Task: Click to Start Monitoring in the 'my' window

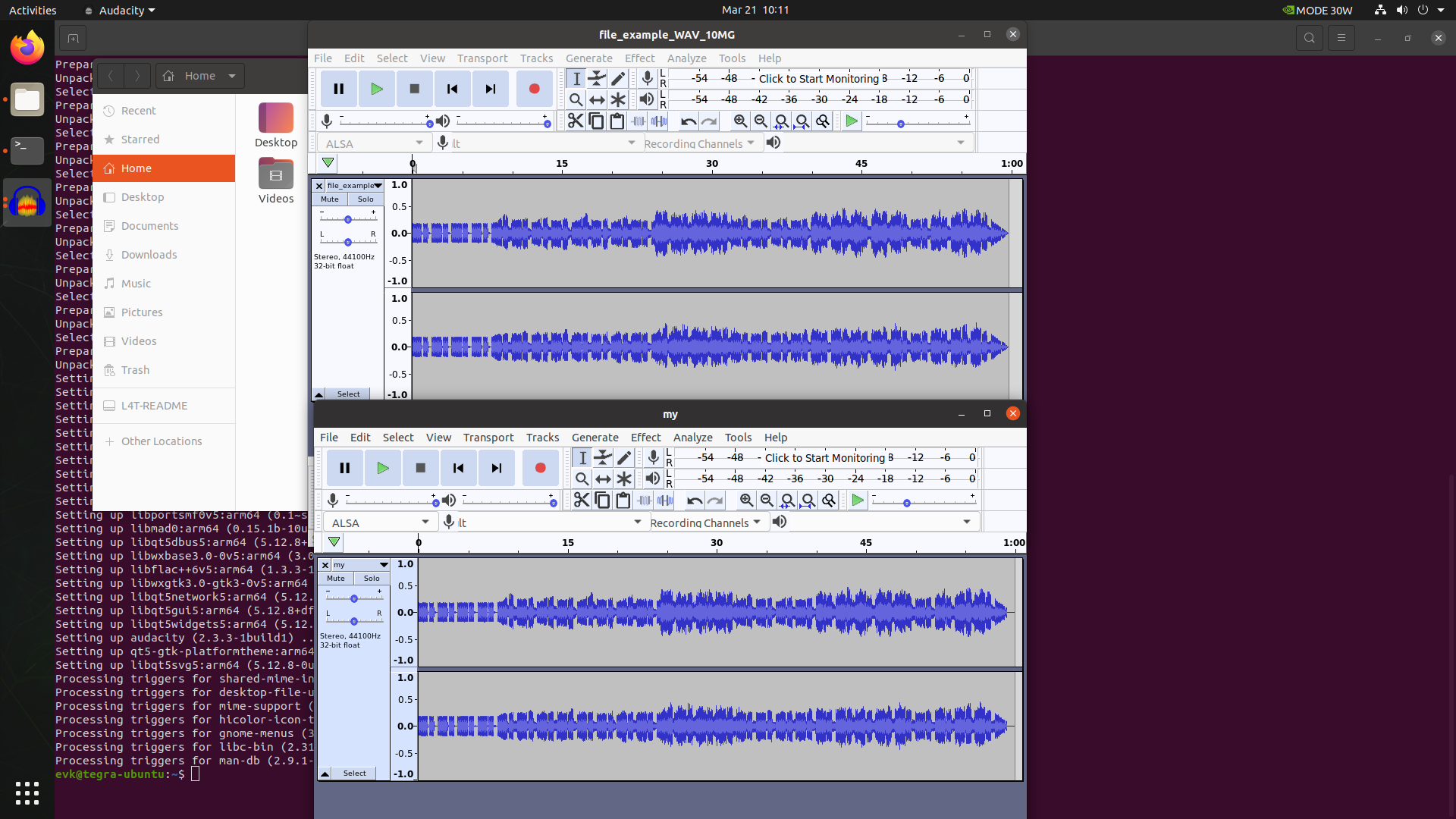Action: (824, 458)
